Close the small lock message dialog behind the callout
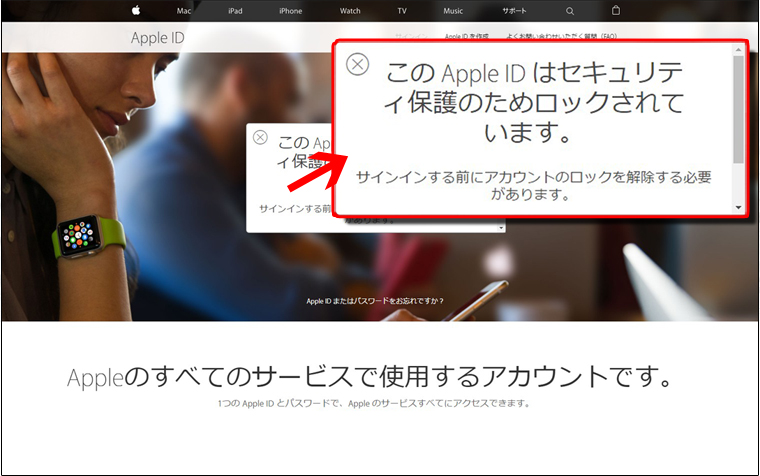The width and height of the screenshot is (760, 476). click(x=260, y=138)
